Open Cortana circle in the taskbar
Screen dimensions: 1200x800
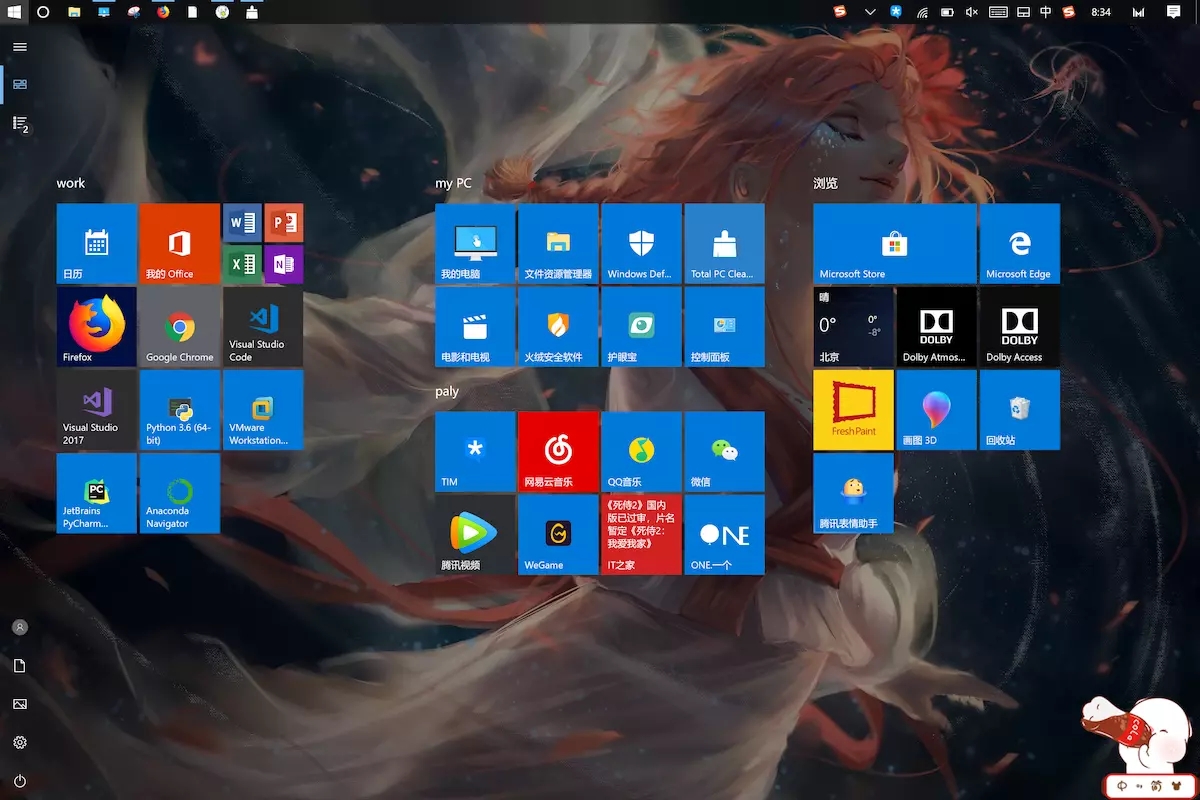tap(43, 12)
